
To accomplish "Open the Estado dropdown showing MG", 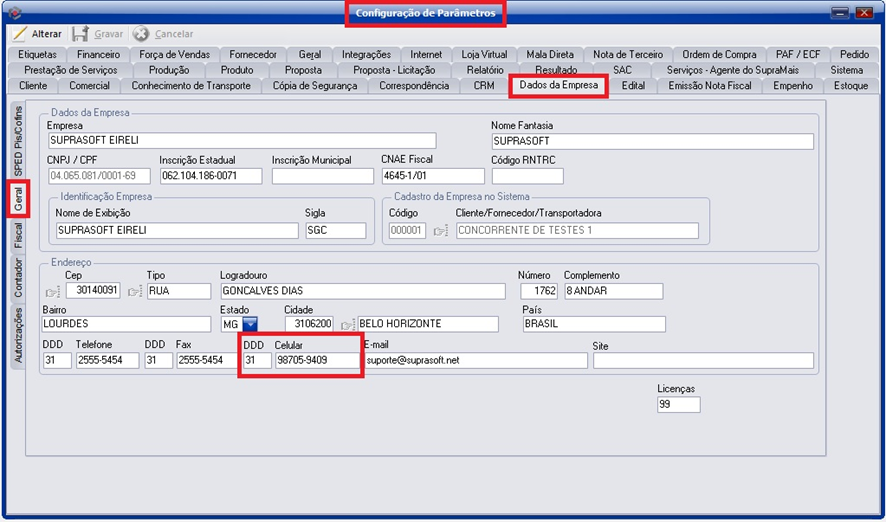I will 249,324.
